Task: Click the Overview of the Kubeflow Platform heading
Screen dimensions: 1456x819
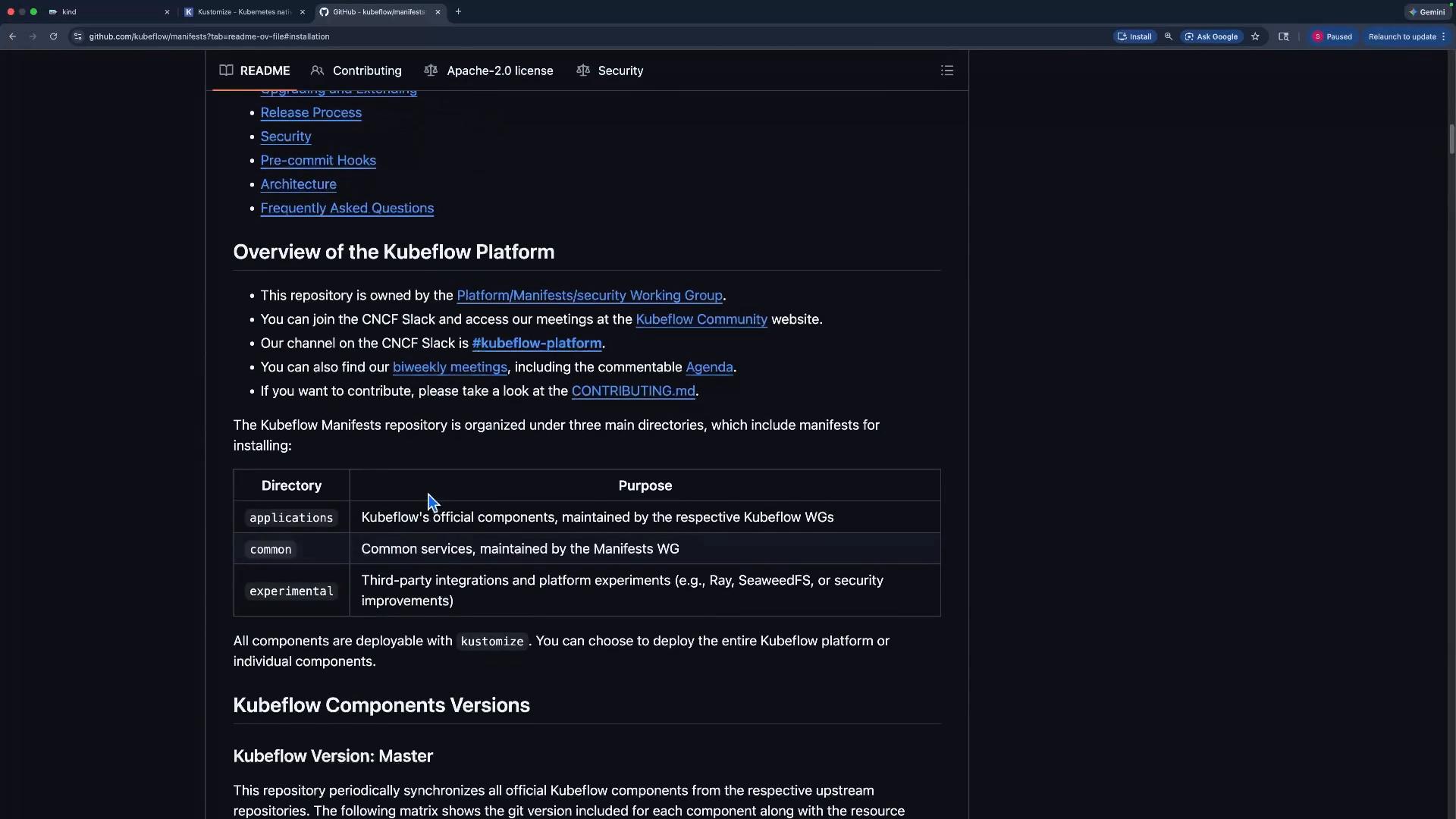Action: click(x=394, y=252)
